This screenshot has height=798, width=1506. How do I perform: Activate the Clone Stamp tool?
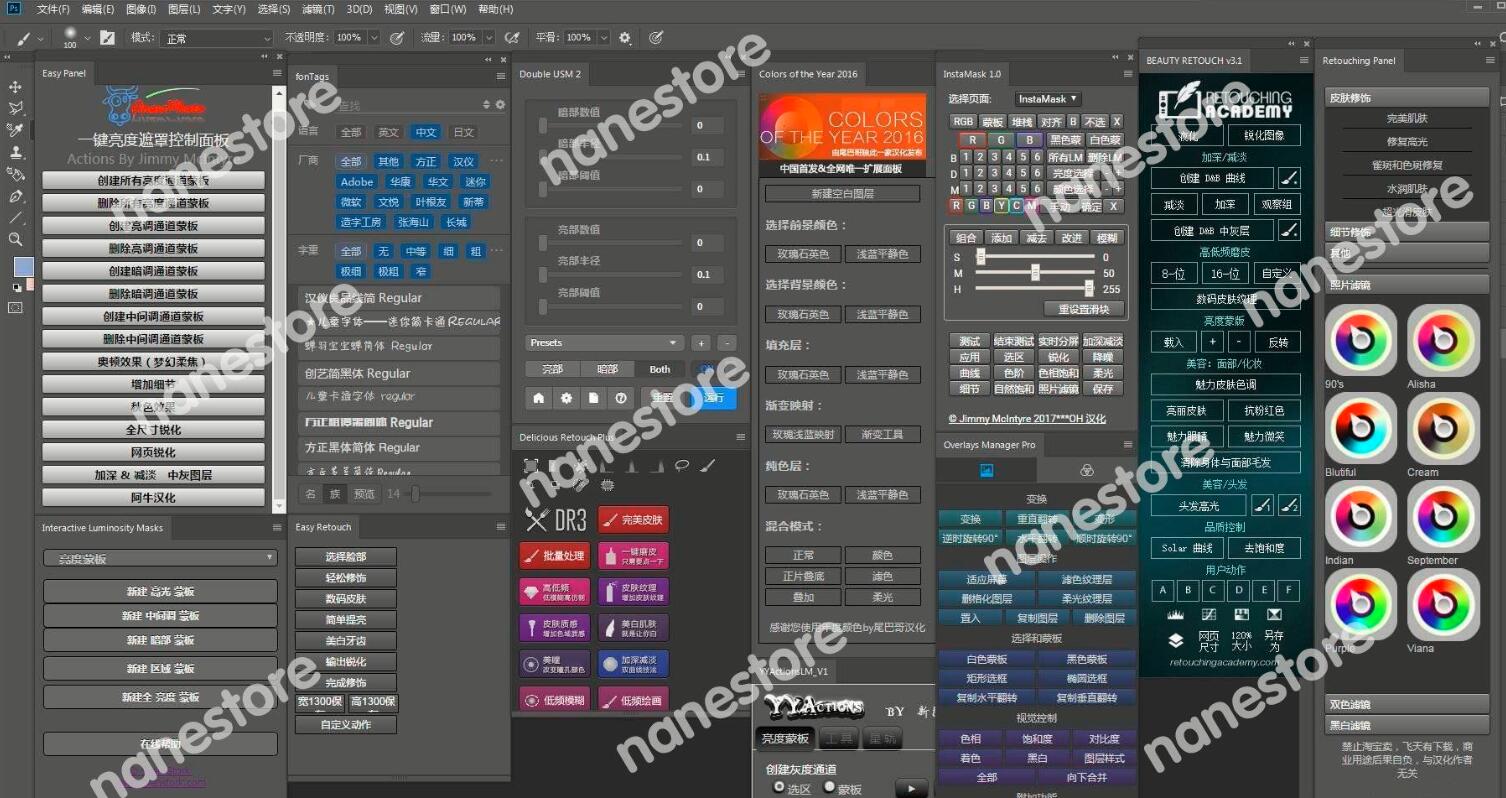15,152
